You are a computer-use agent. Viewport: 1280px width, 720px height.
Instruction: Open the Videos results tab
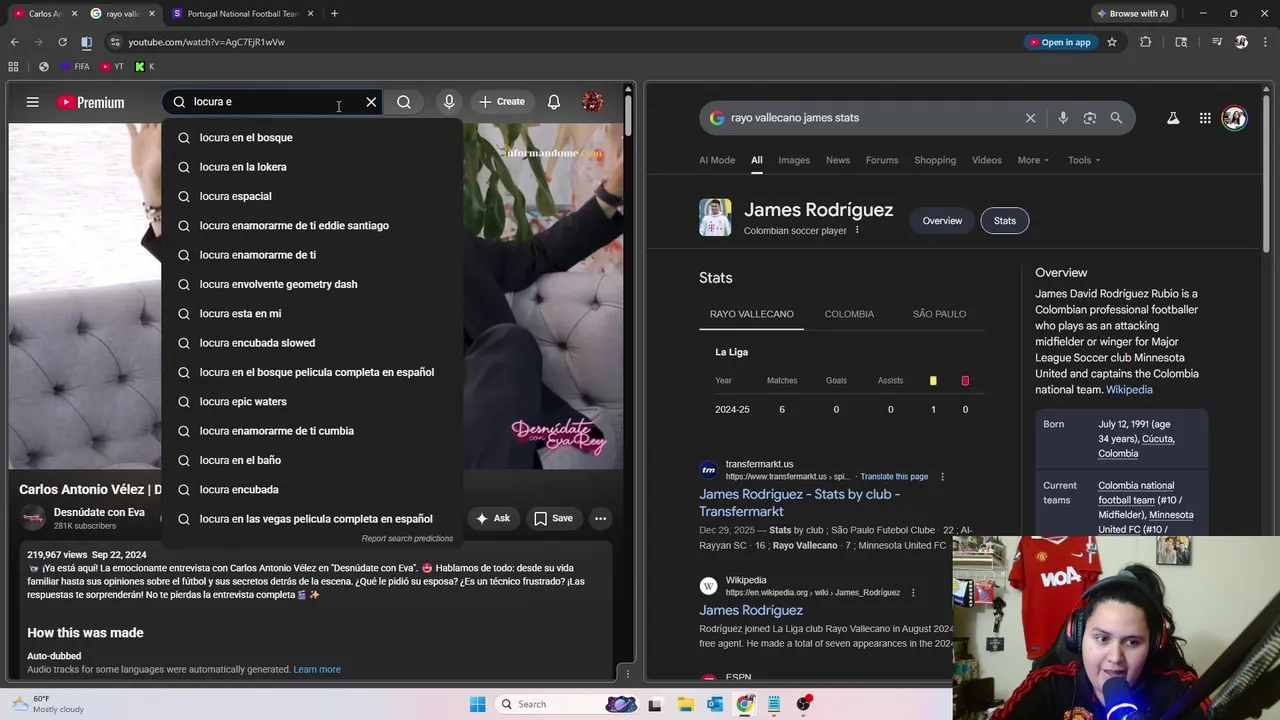[987, 160]
